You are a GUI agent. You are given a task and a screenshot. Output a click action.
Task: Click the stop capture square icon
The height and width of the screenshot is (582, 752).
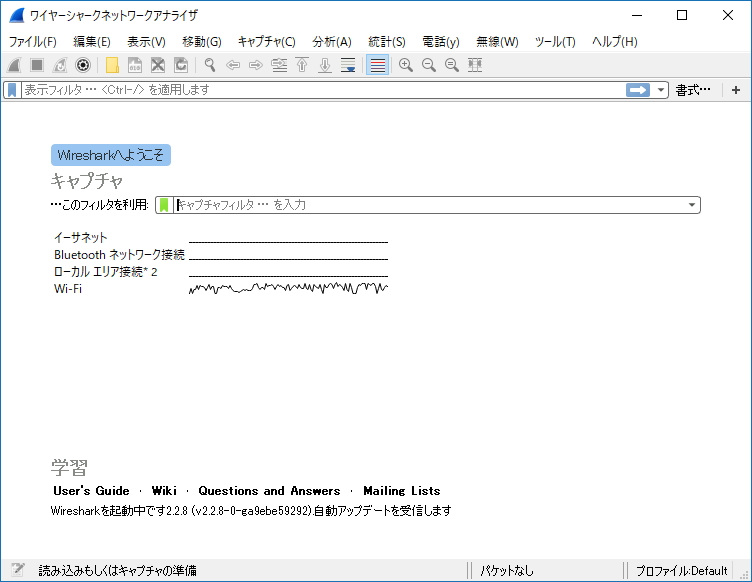tap(37, 65)
